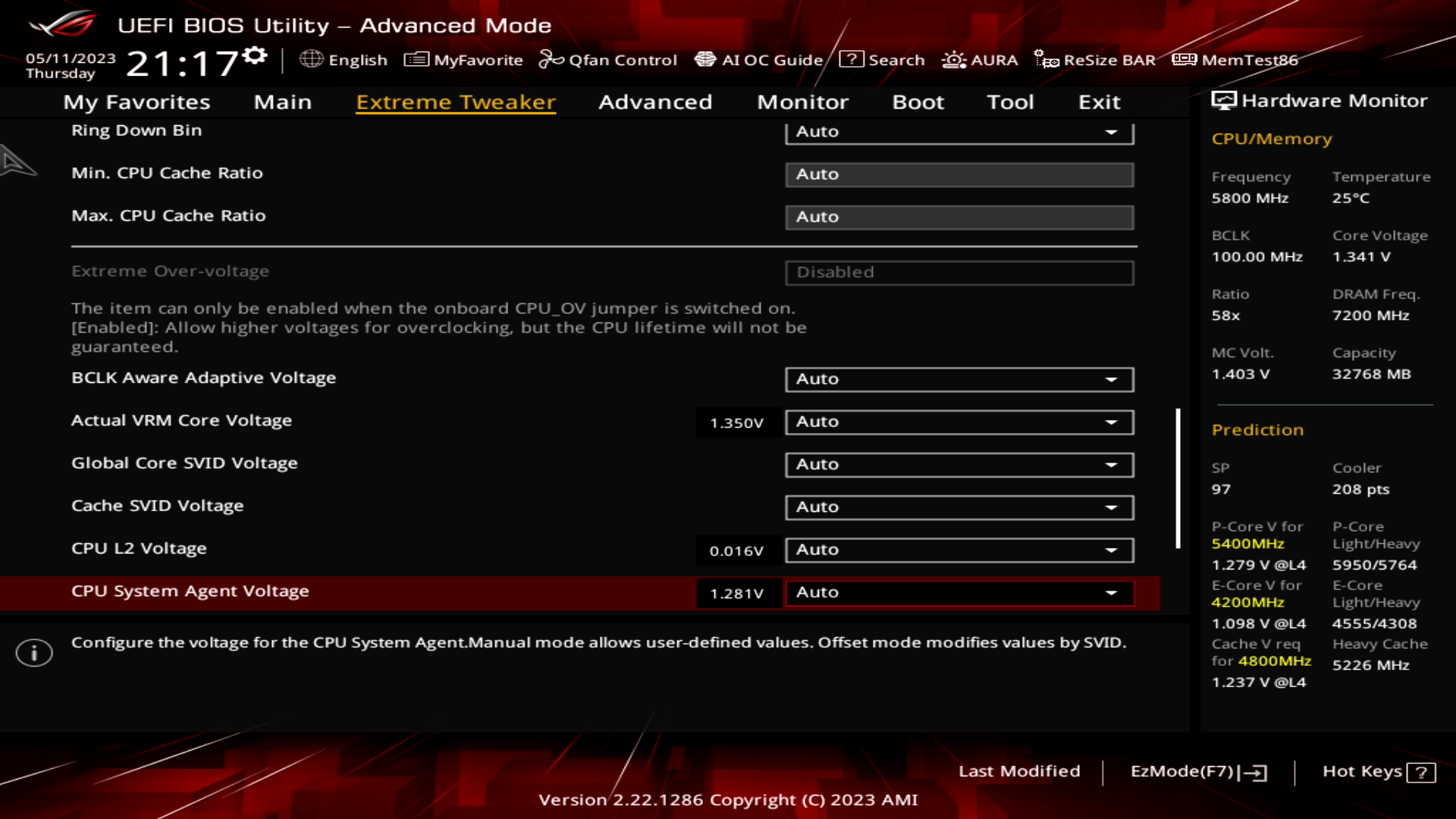Click the Search label
The image size is (1456, 819).
tap(896, 60)
